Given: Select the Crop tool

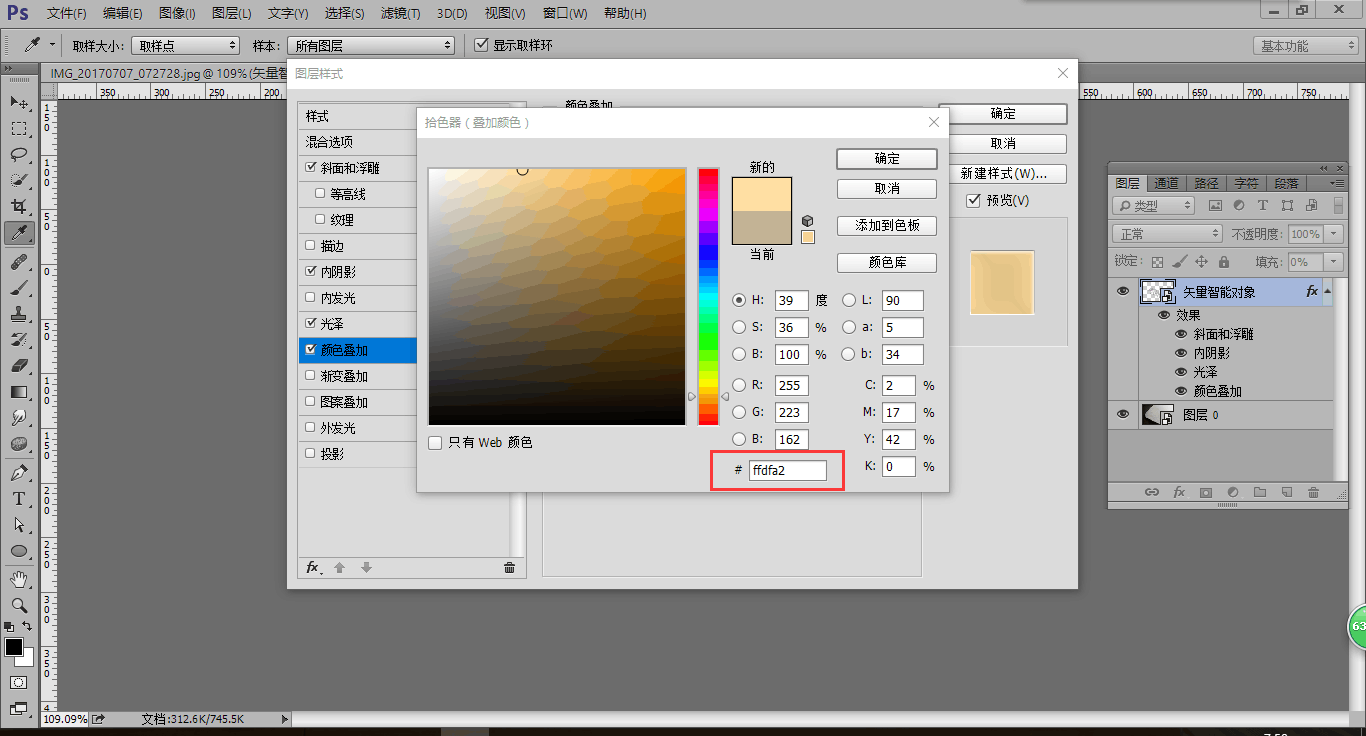Looking at the screenshot, I should tap(19, 207).
